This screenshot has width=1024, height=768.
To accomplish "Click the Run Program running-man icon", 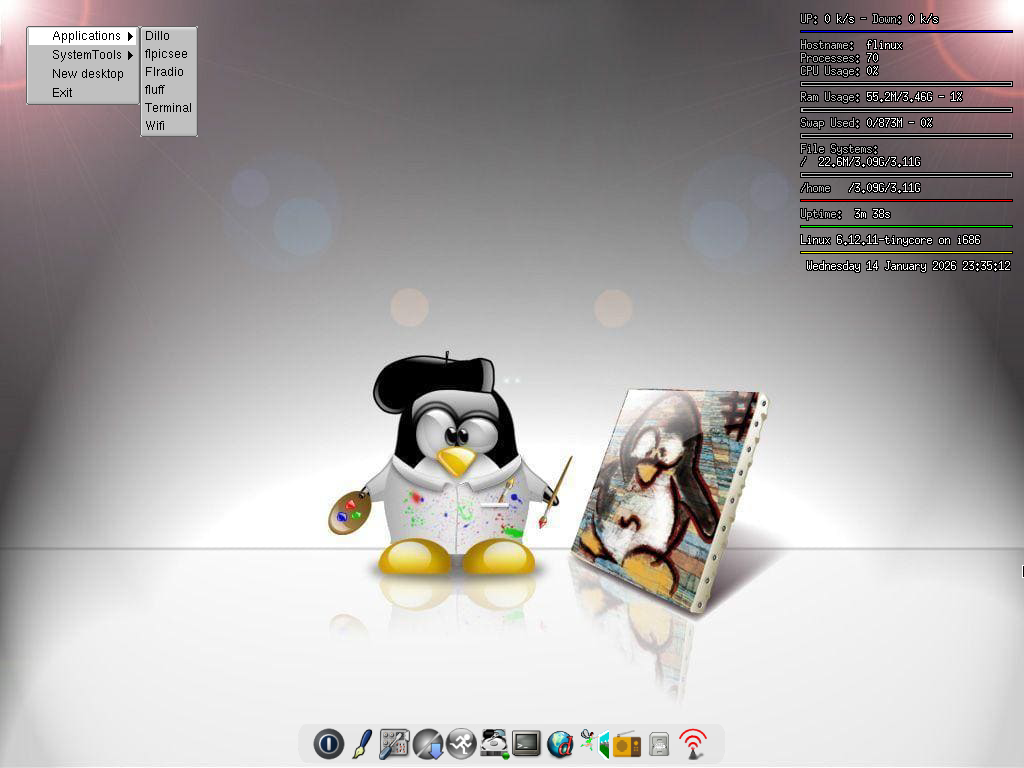I will tap(461, 744).
